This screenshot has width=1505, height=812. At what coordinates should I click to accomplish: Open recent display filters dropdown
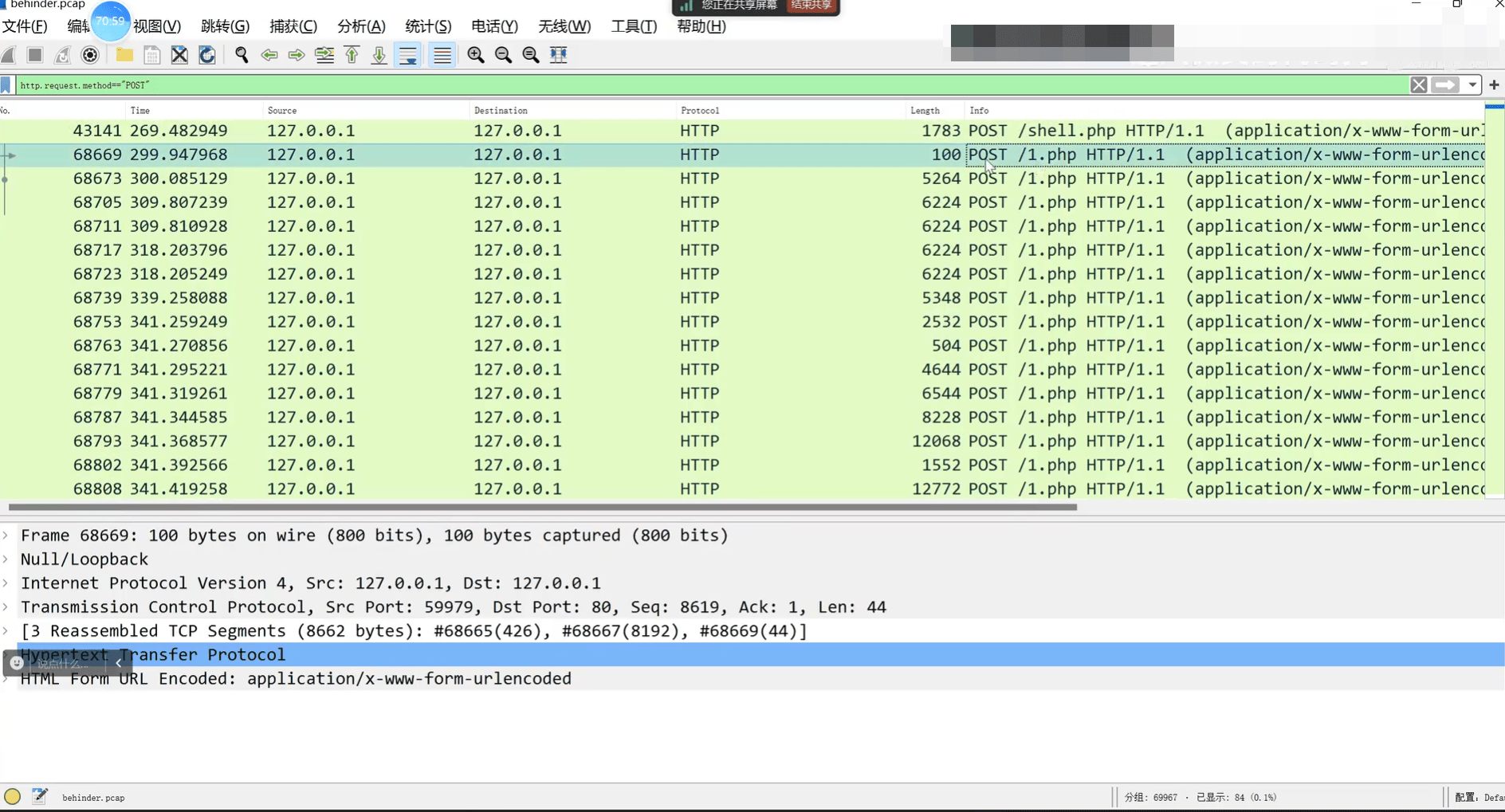pos(1472,85)
